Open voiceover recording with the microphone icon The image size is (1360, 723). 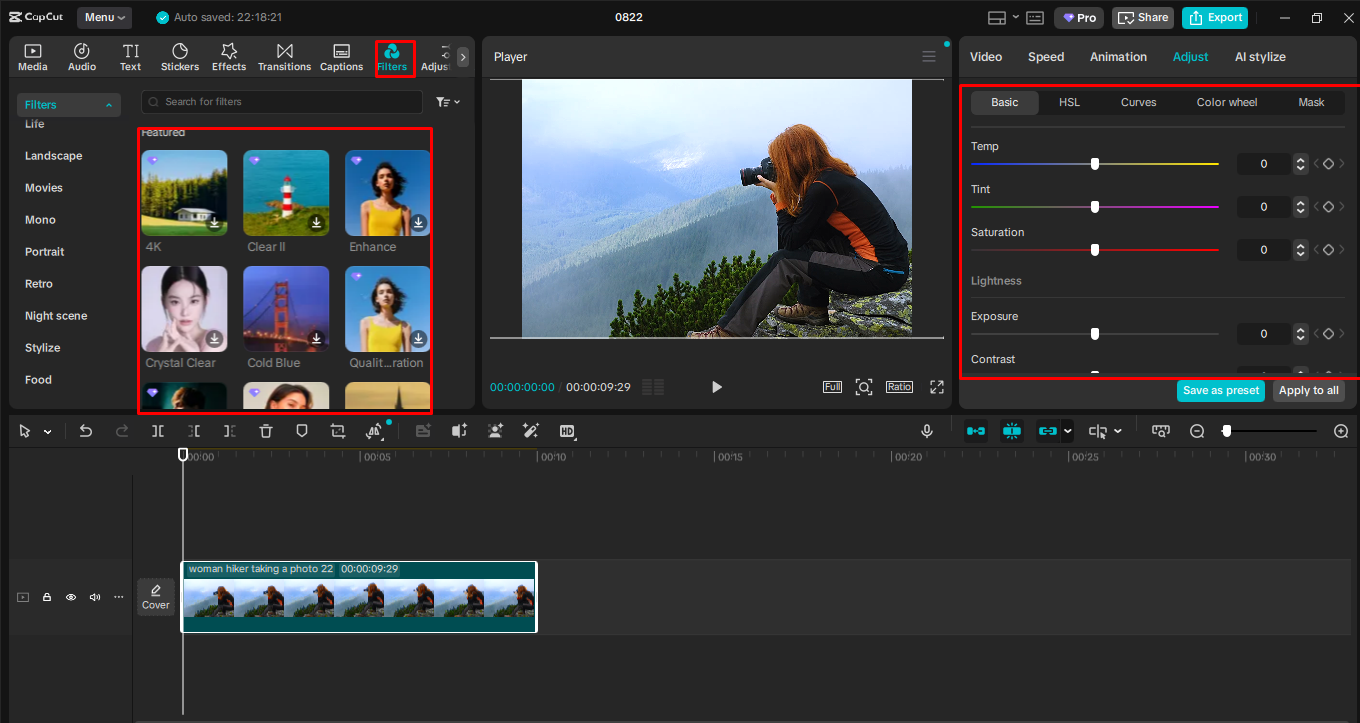[927, 430]
